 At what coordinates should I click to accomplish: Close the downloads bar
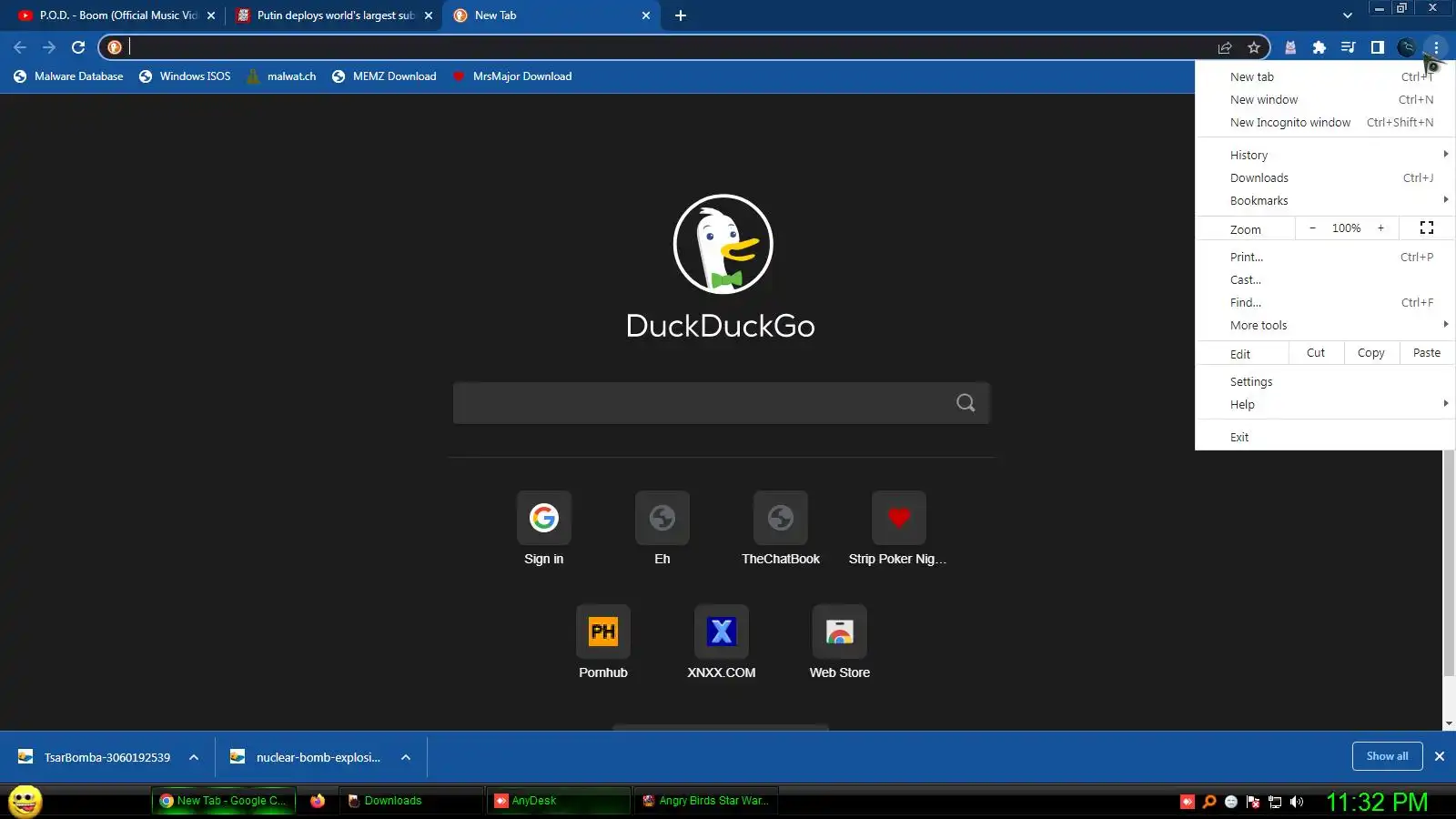[x=1440, y=756]
